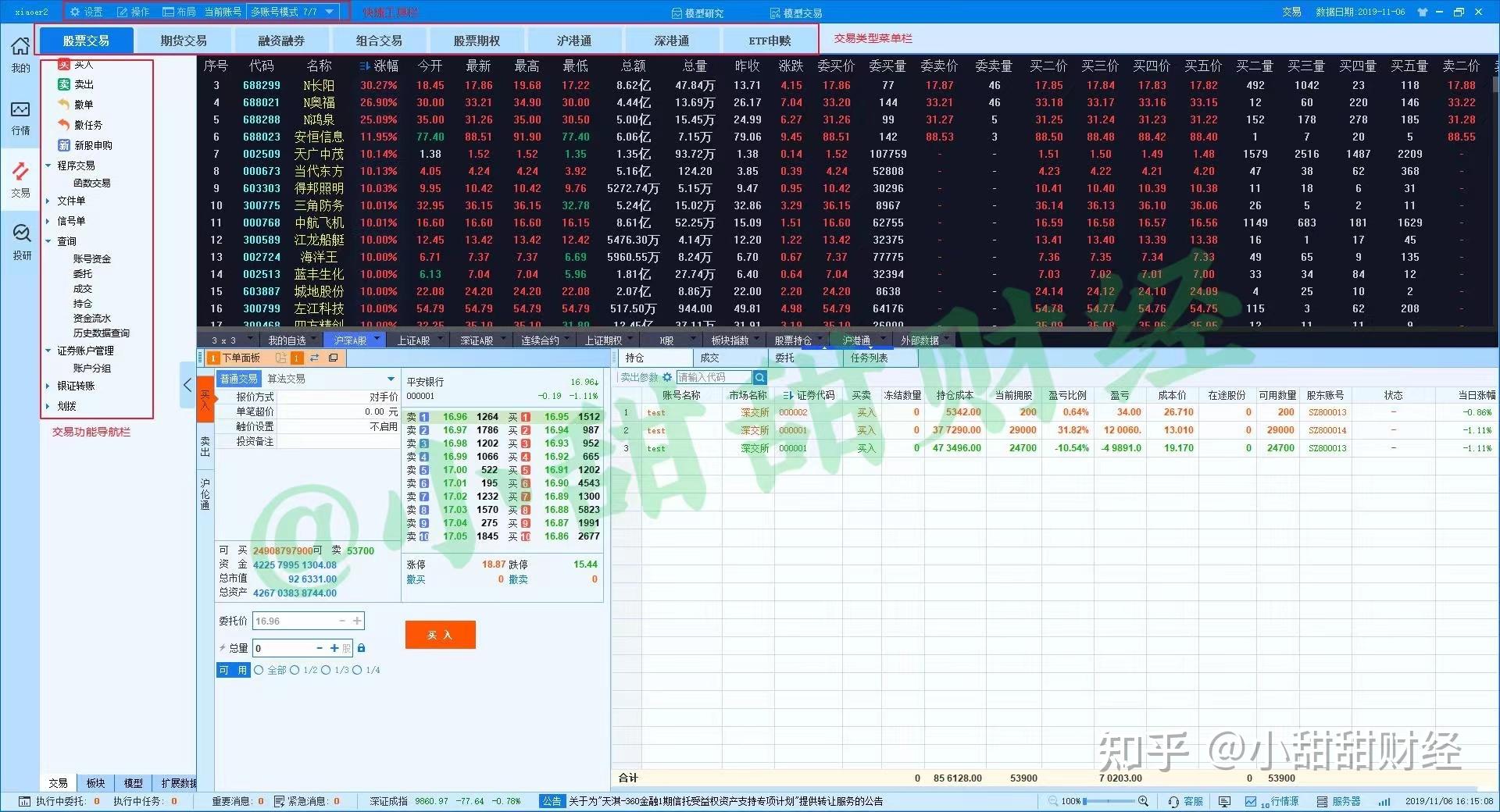Switch to the ETF申购 tab
Screen dimensions: 1500x812
[x=770, y=41]
